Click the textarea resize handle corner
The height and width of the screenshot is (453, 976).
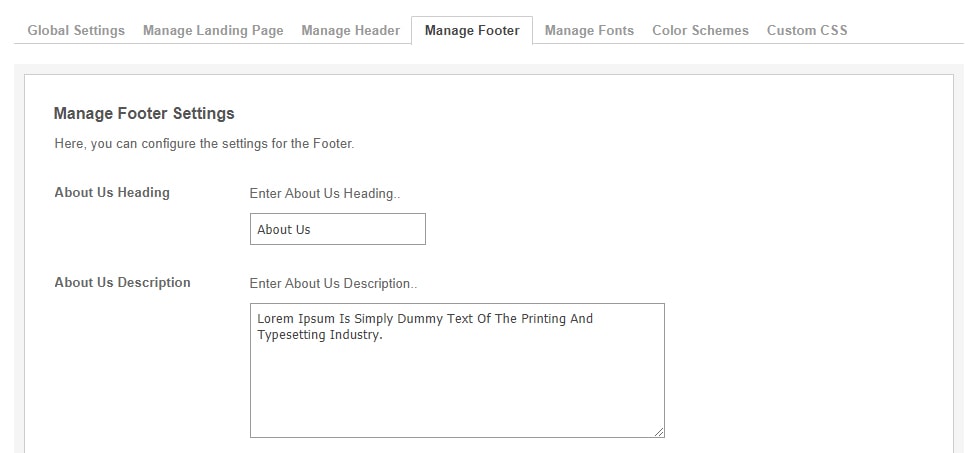(659, 432)
